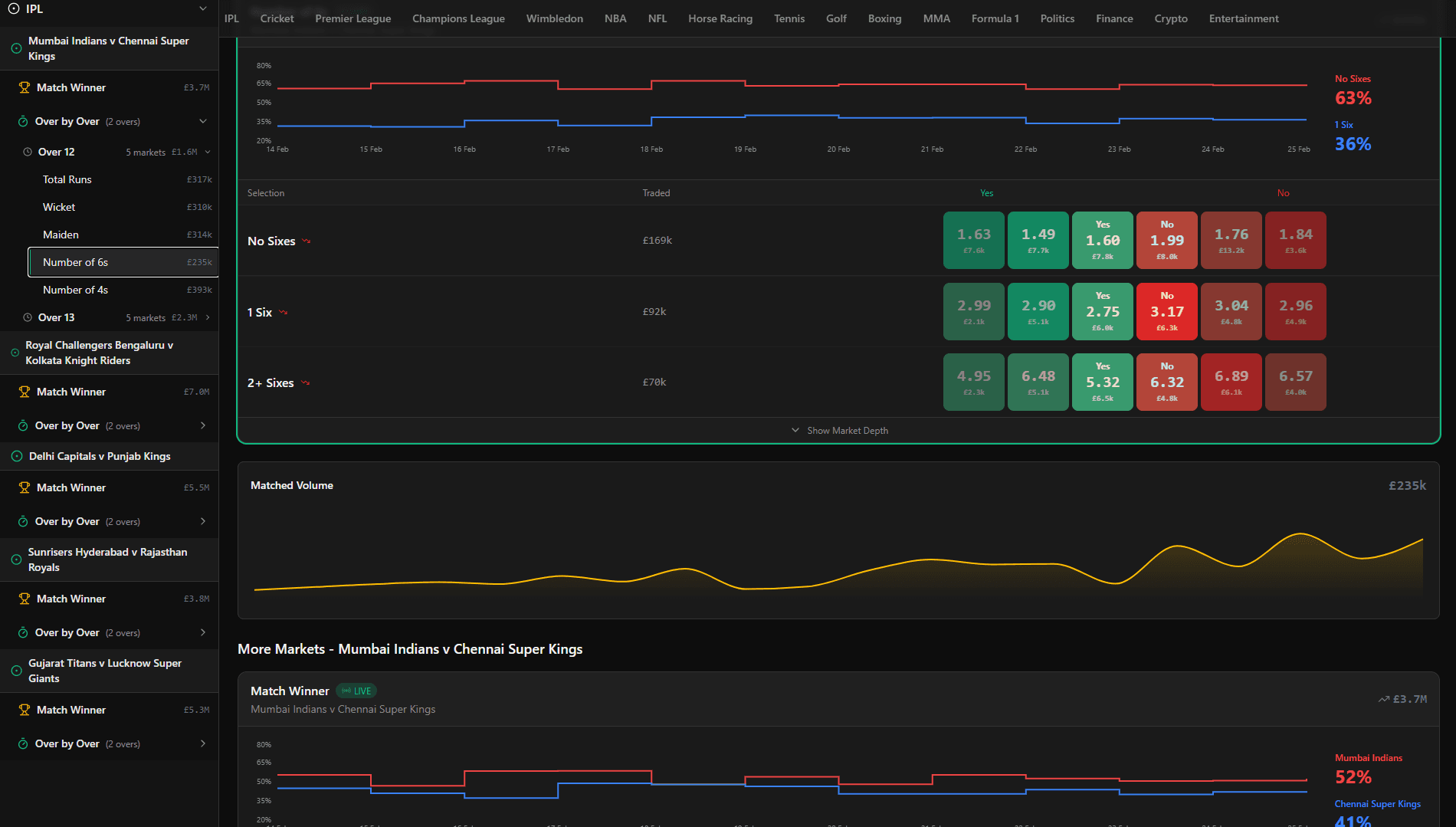Expand Over by Over under Royal Challengers Bengaluru
Viewport: 1456px width, 827px height.
pos(203,425)
